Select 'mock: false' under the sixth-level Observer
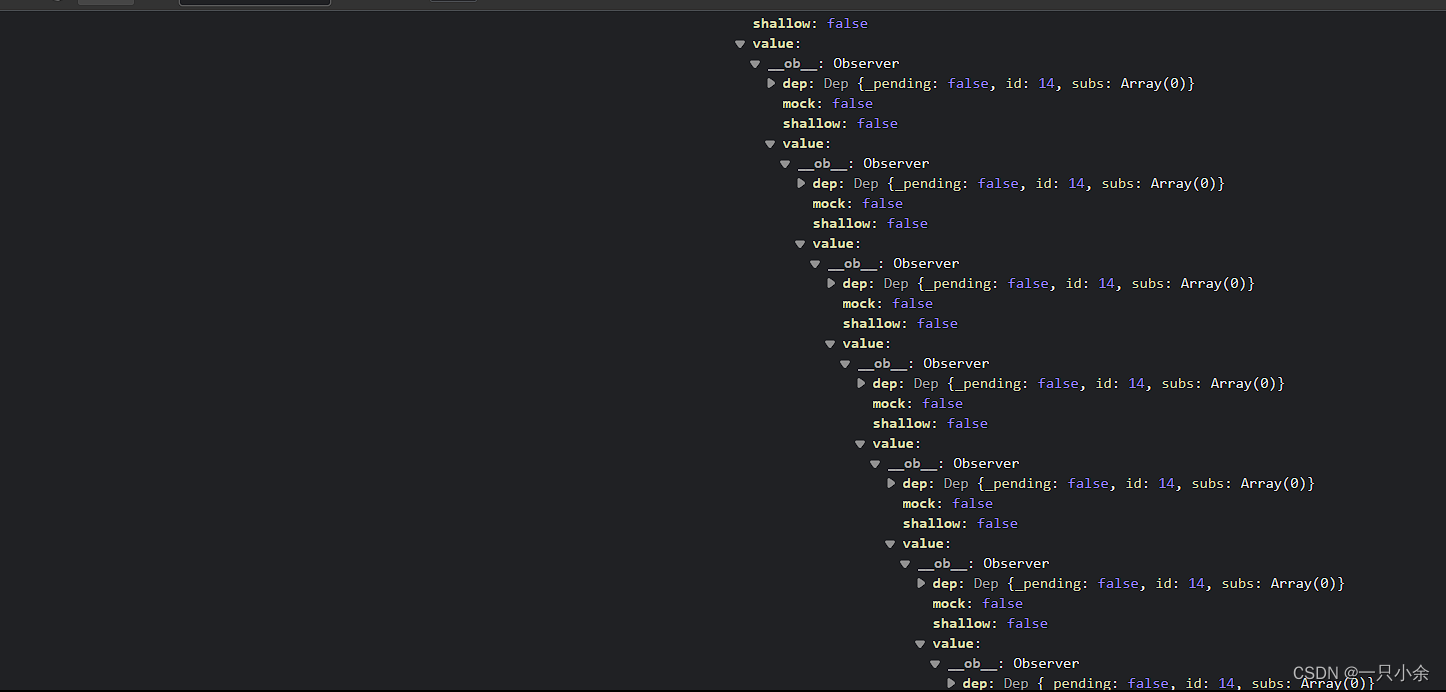Screen dimensions: 1446x692 (x=978, y=603)
